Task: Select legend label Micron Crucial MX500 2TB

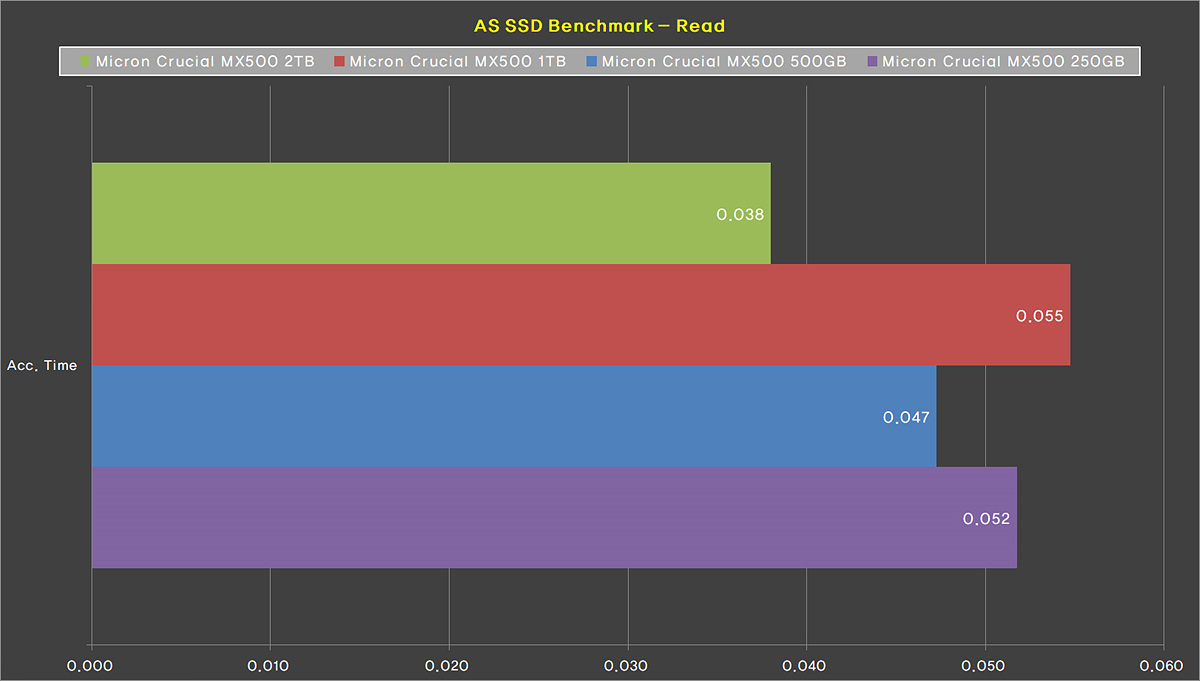Action: 205,62
